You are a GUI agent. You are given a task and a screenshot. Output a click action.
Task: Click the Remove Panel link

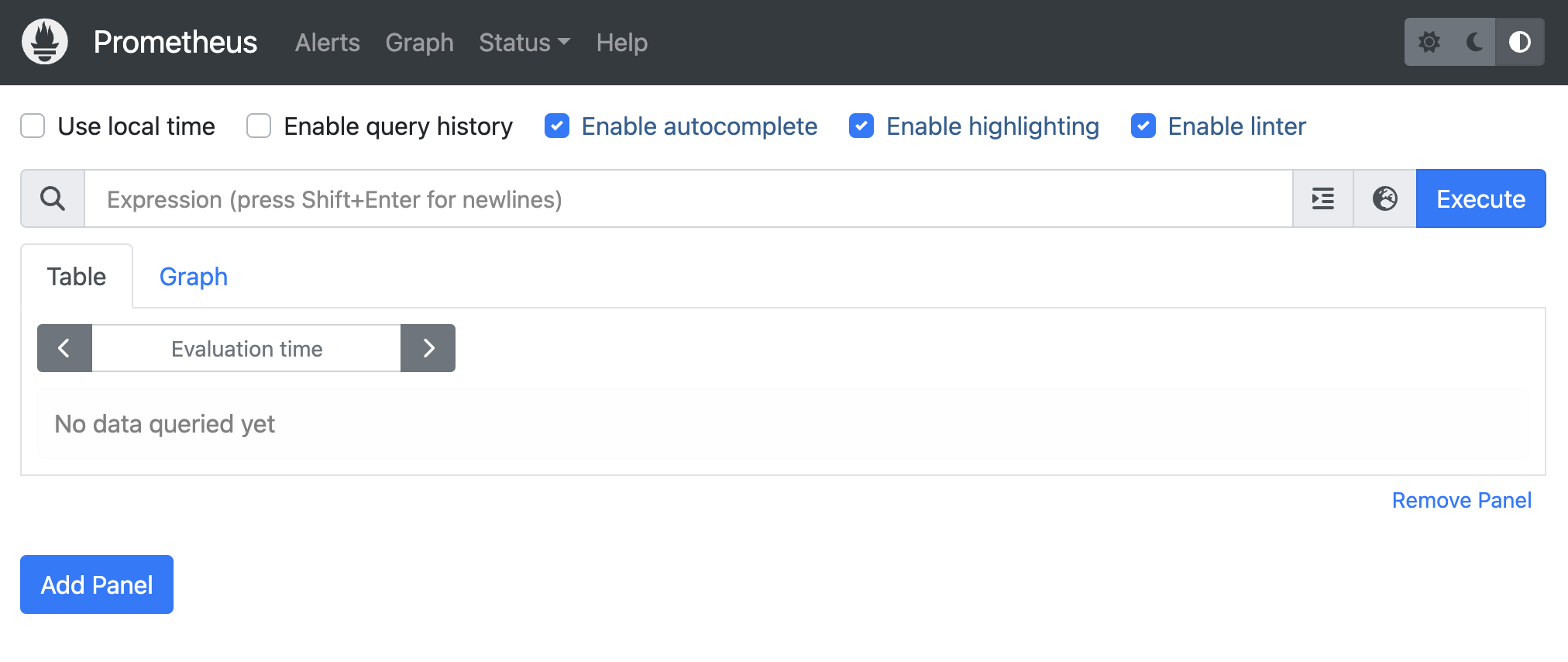(1462, 501)
